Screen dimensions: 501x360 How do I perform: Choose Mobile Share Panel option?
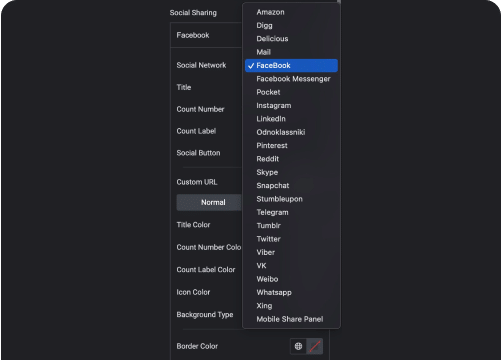pos(291,319)
